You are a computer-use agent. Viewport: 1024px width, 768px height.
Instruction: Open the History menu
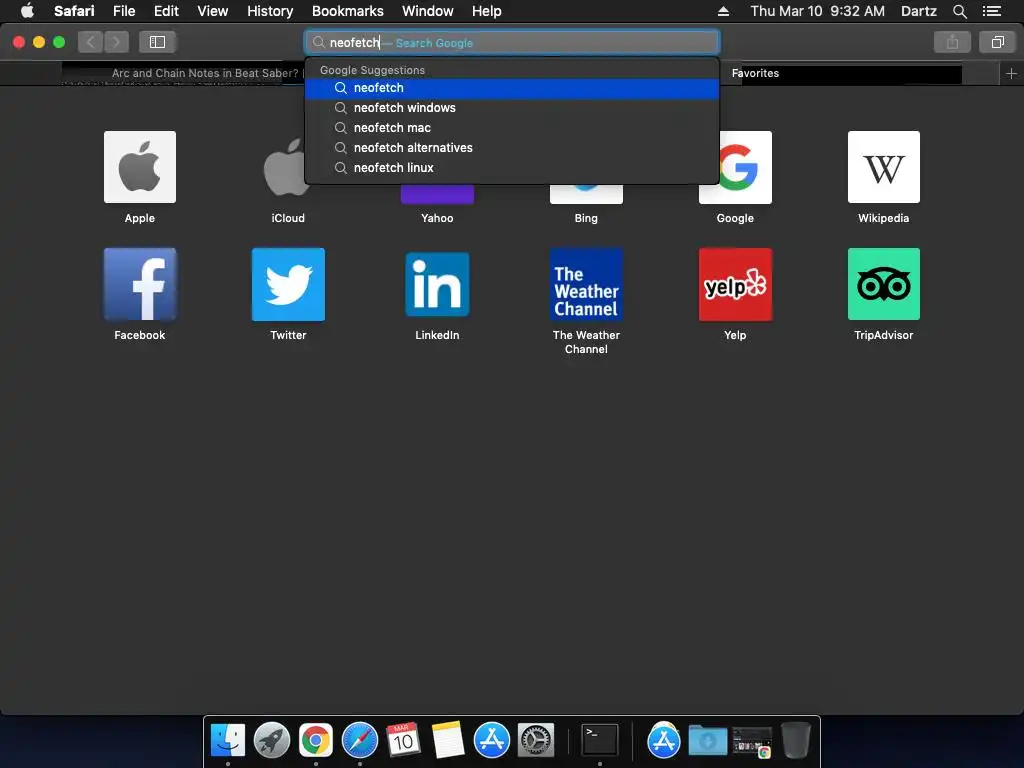point(270,11)
